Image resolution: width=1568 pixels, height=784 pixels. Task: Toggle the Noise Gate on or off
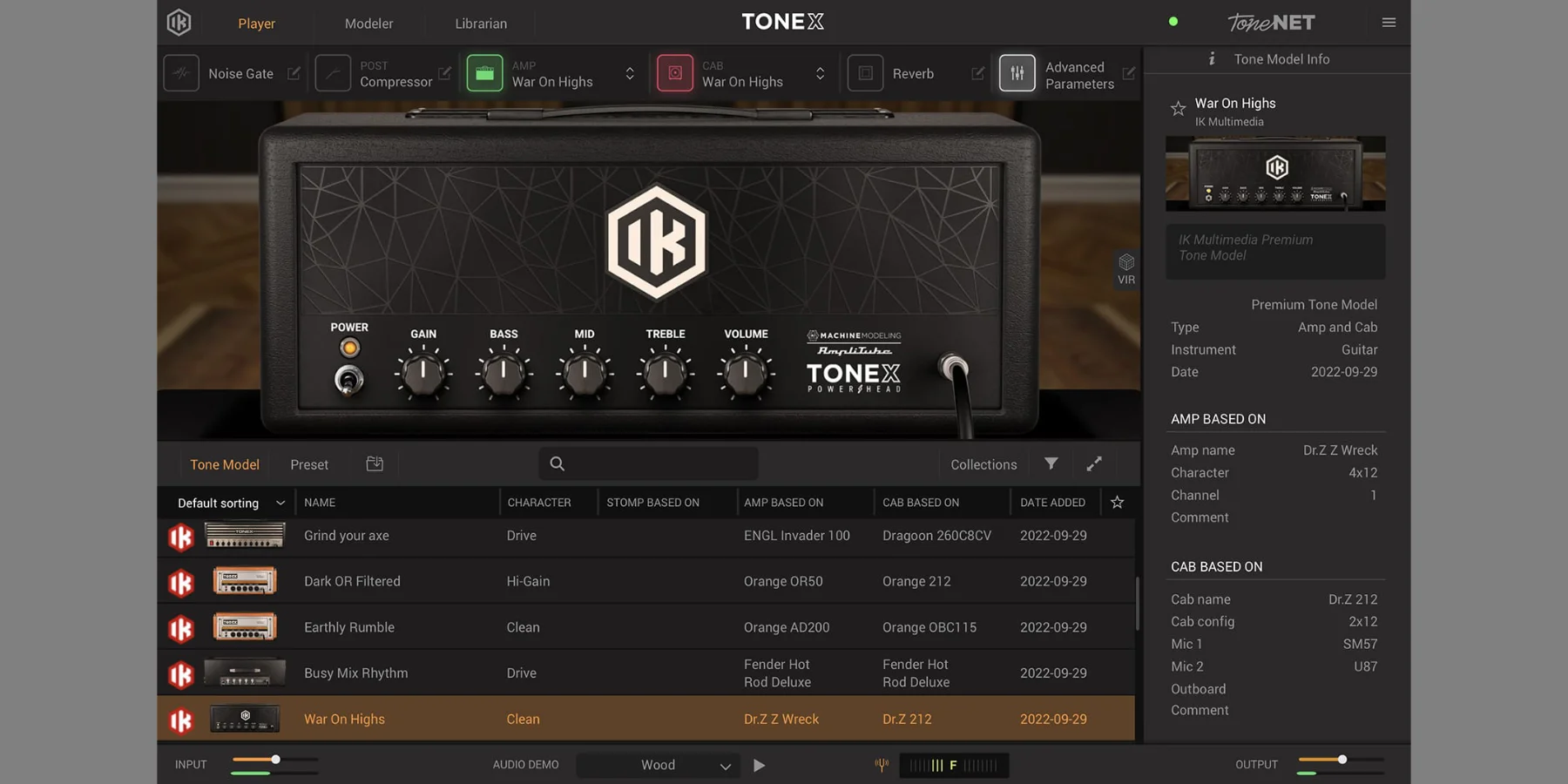[181, 74]
